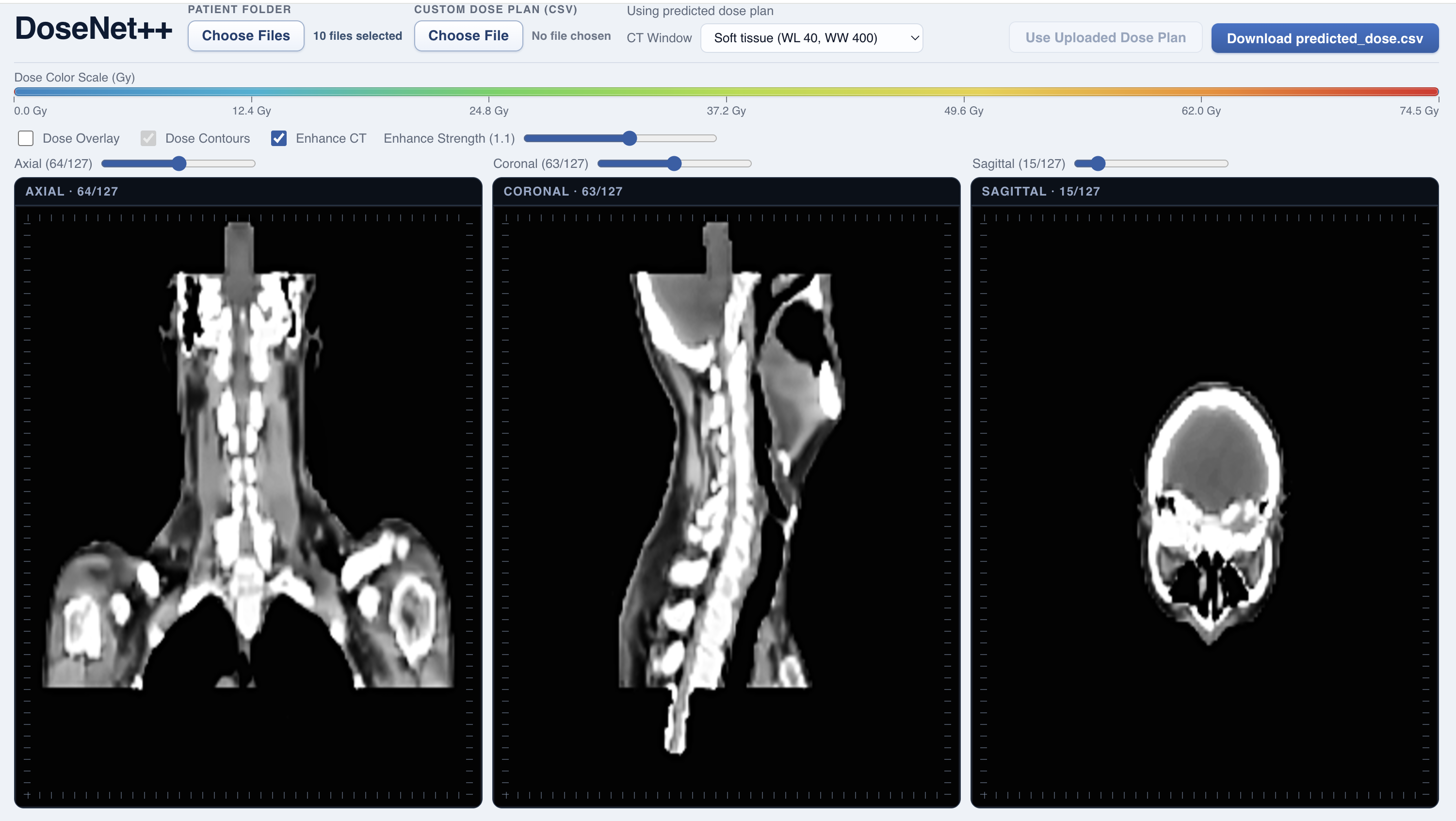Viewport: 1456px width, 821px height.
Task: Click the Sagittal view skull image
Action: point(1211,509)
